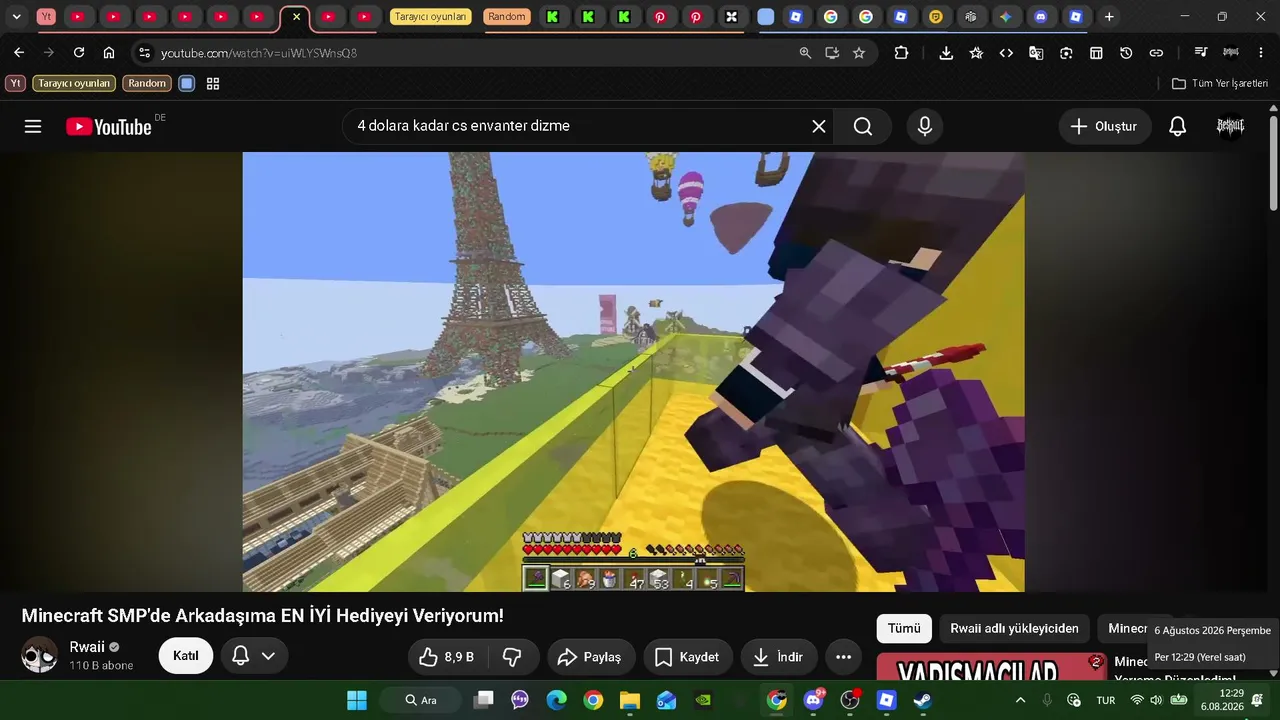The height and width of the screenshot is (720, 1280).
Task: Open the browser home page
Action: click(x=109, y=53)
